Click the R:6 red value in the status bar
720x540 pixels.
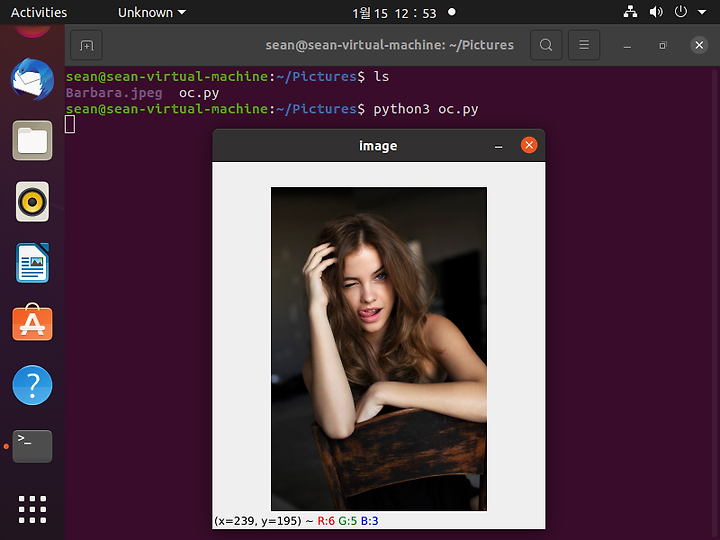pos(326,521)
